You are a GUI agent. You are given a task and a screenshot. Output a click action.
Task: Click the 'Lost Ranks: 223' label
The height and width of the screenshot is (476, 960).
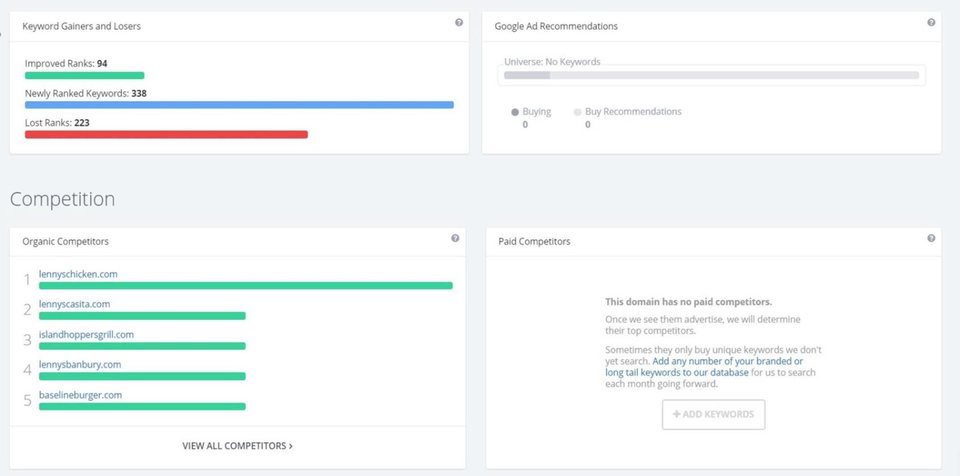click(x=57, y=123)
